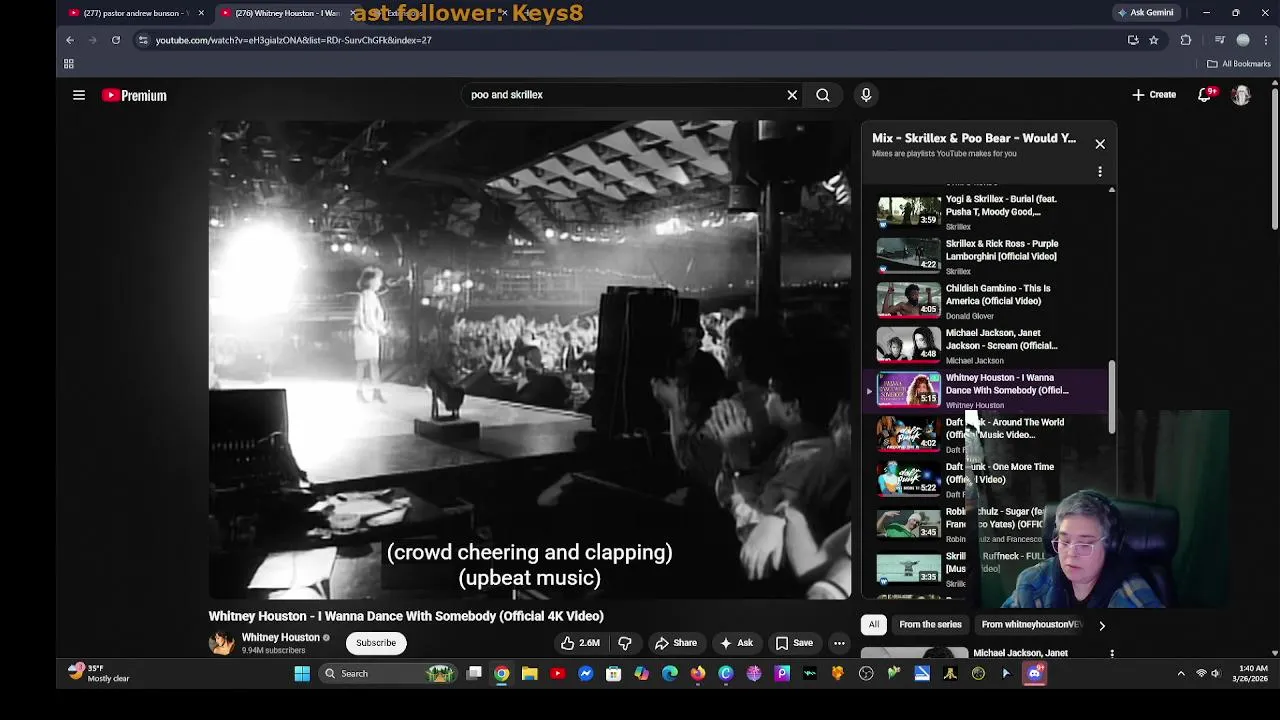Install app icon in address bar
The height and width of the screenshot is (720, 1280).
coord(1133,40)
